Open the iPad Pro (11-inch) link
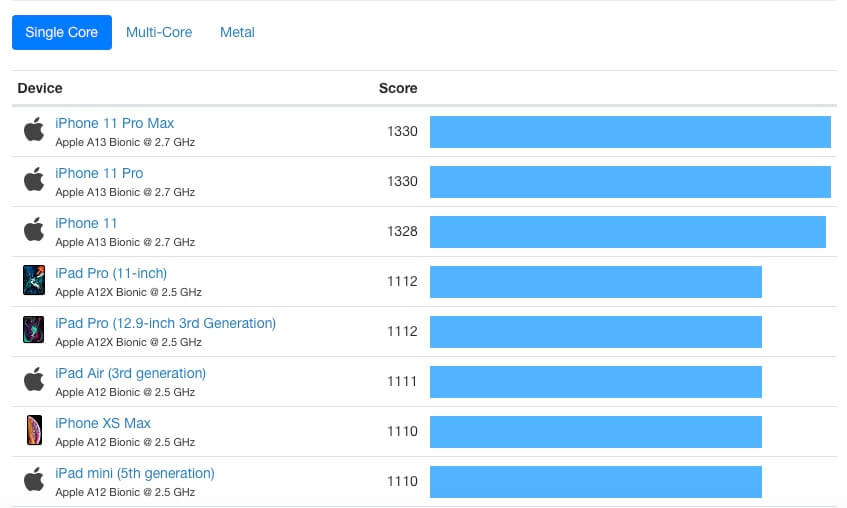 click(111, 273)
